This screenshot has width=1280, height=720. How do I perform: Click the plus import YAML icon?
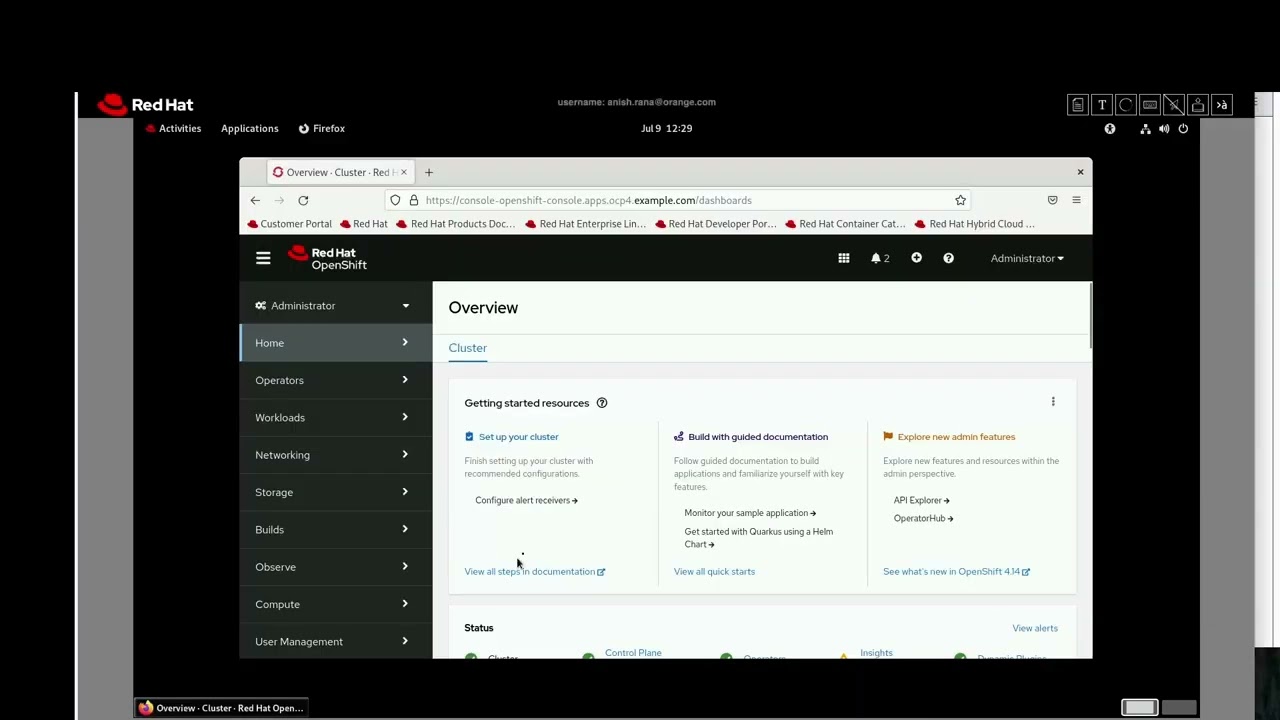click(x=916, y=258)
